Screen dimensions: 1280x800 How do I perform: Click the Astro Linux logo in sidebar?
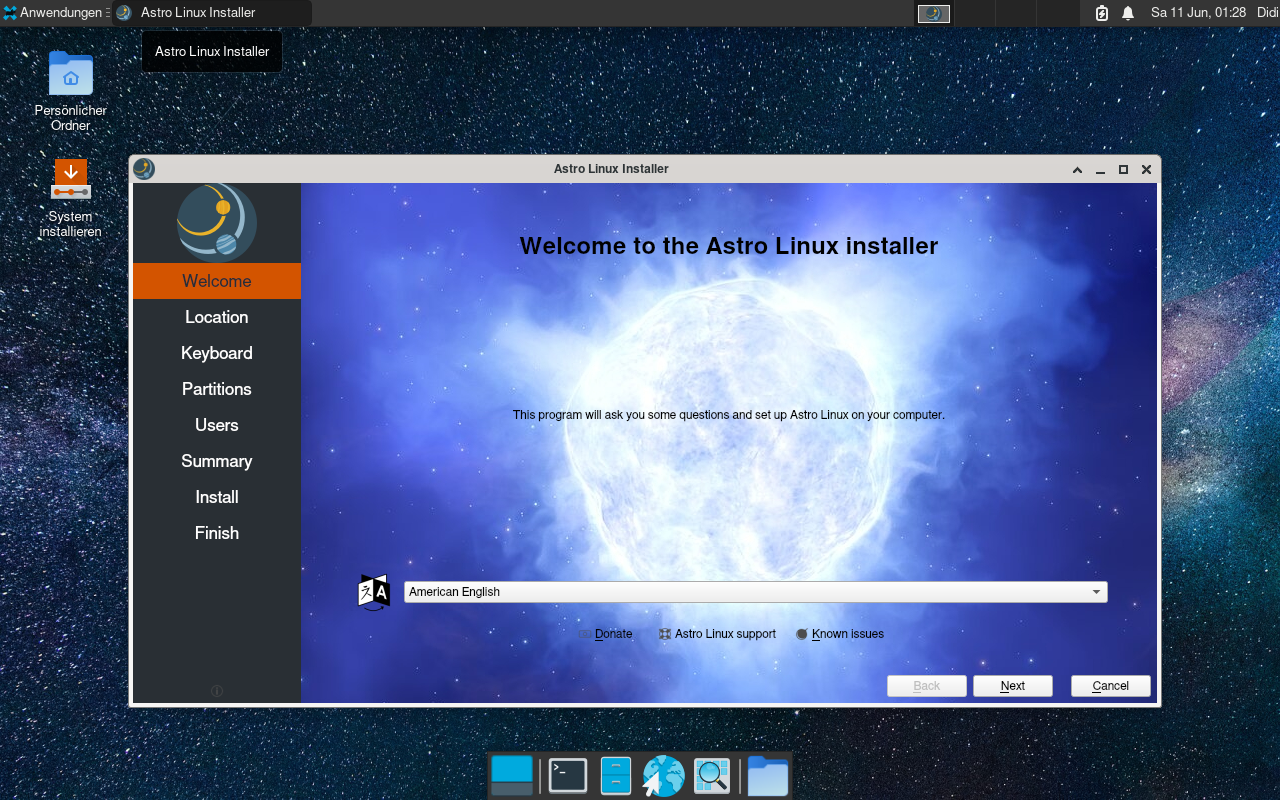point(217,222)
